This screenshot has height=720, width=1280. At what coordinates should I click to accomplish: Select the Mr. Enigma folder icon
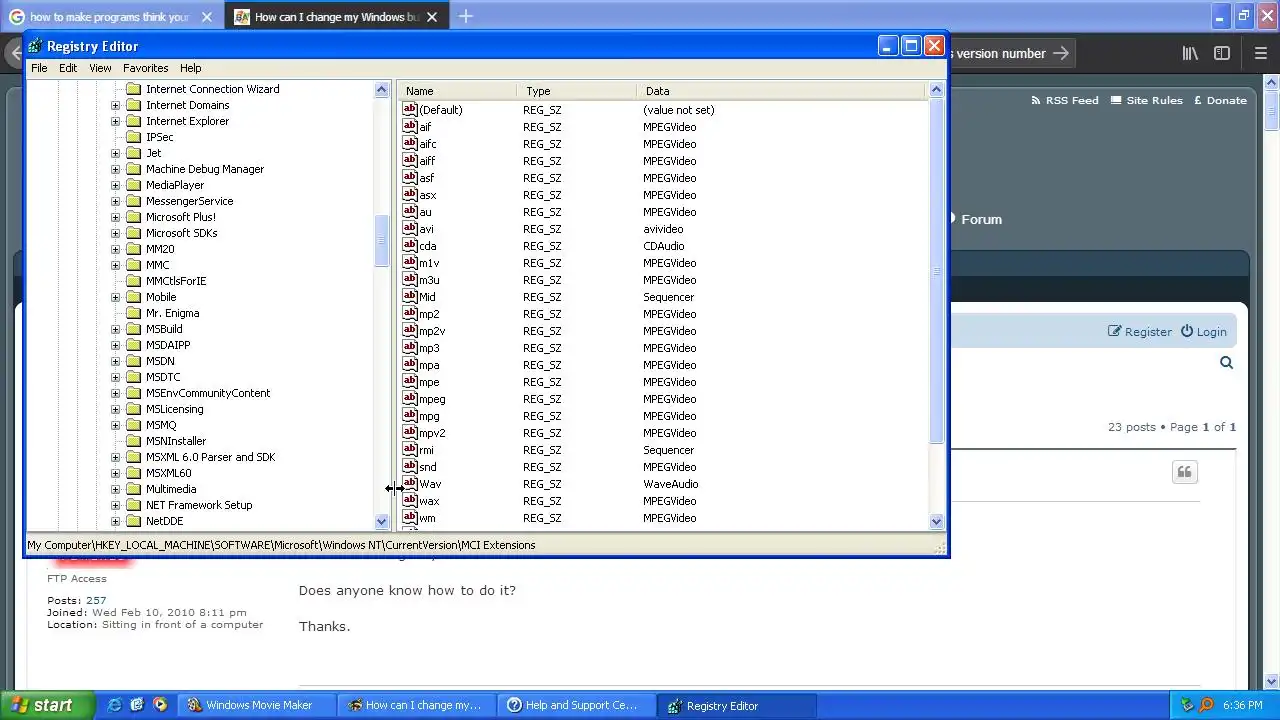pos(133,313)
